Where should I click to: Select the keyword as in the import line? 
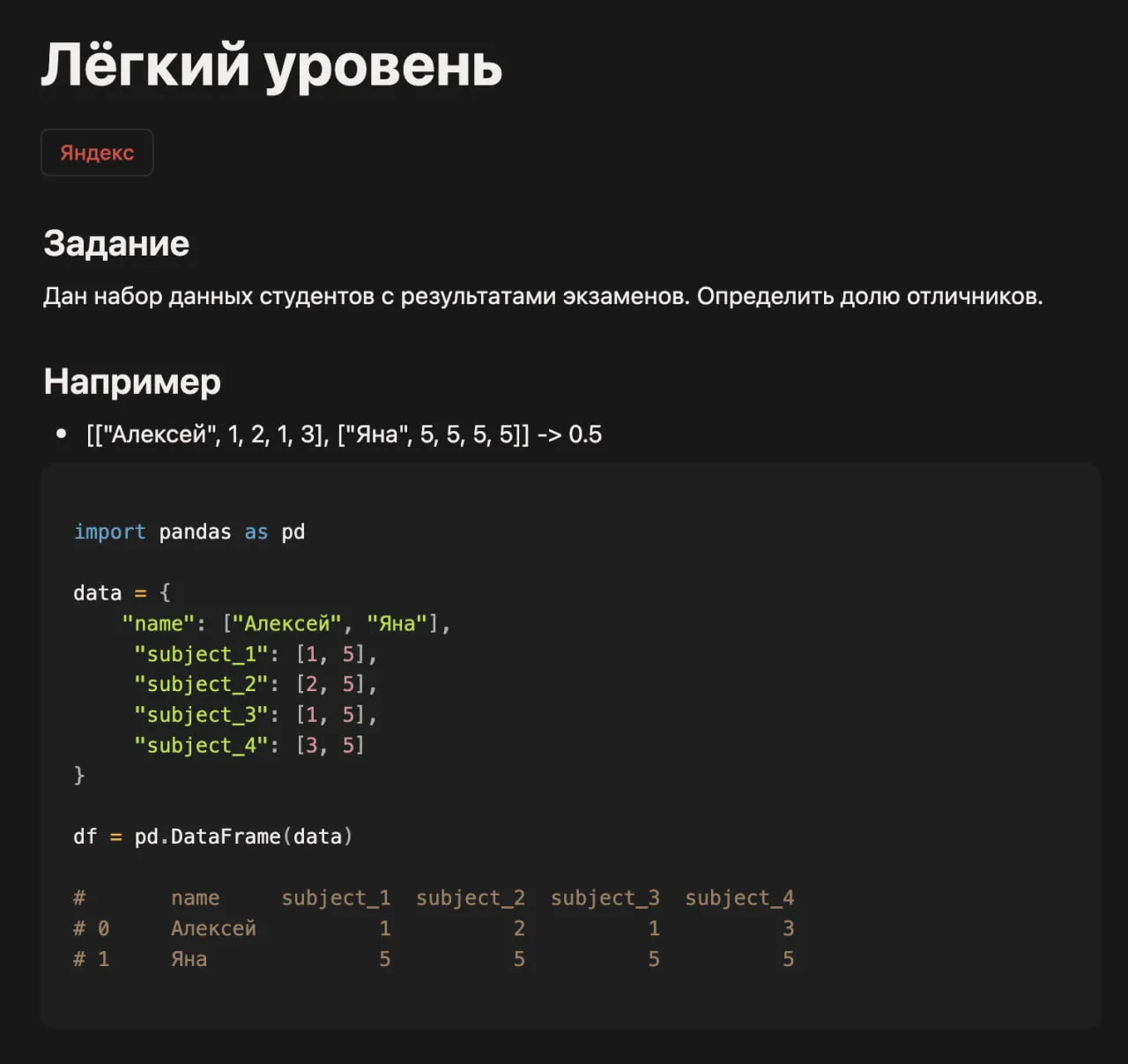(x=256, y=531)
